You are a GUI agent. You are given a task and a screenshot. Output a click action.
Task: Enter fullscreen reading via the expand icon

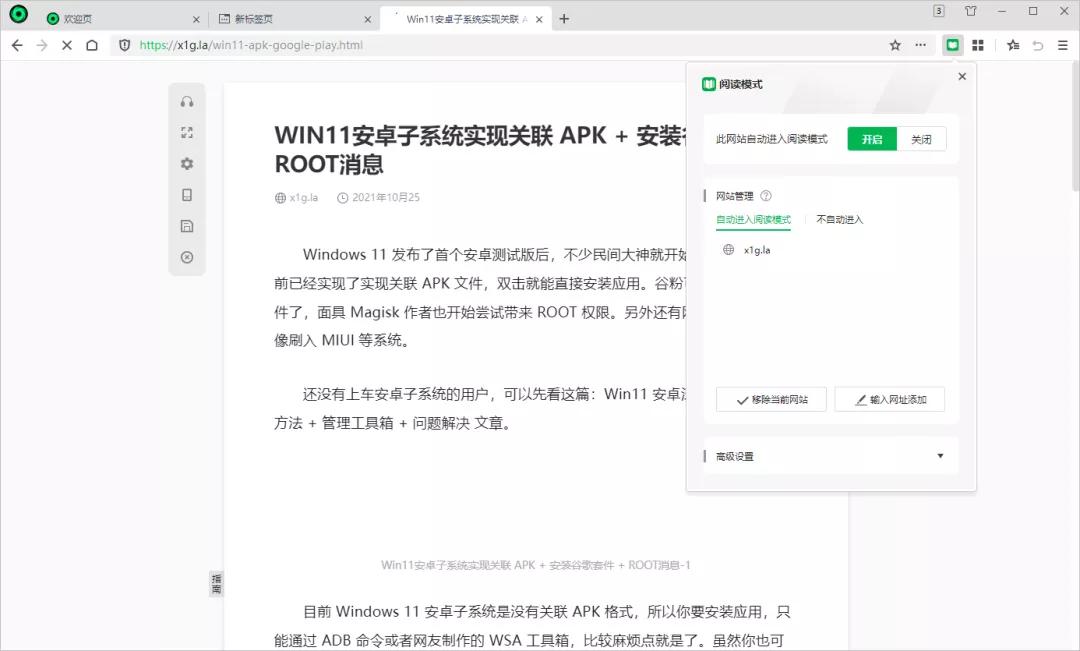click(x=186, y=131)
